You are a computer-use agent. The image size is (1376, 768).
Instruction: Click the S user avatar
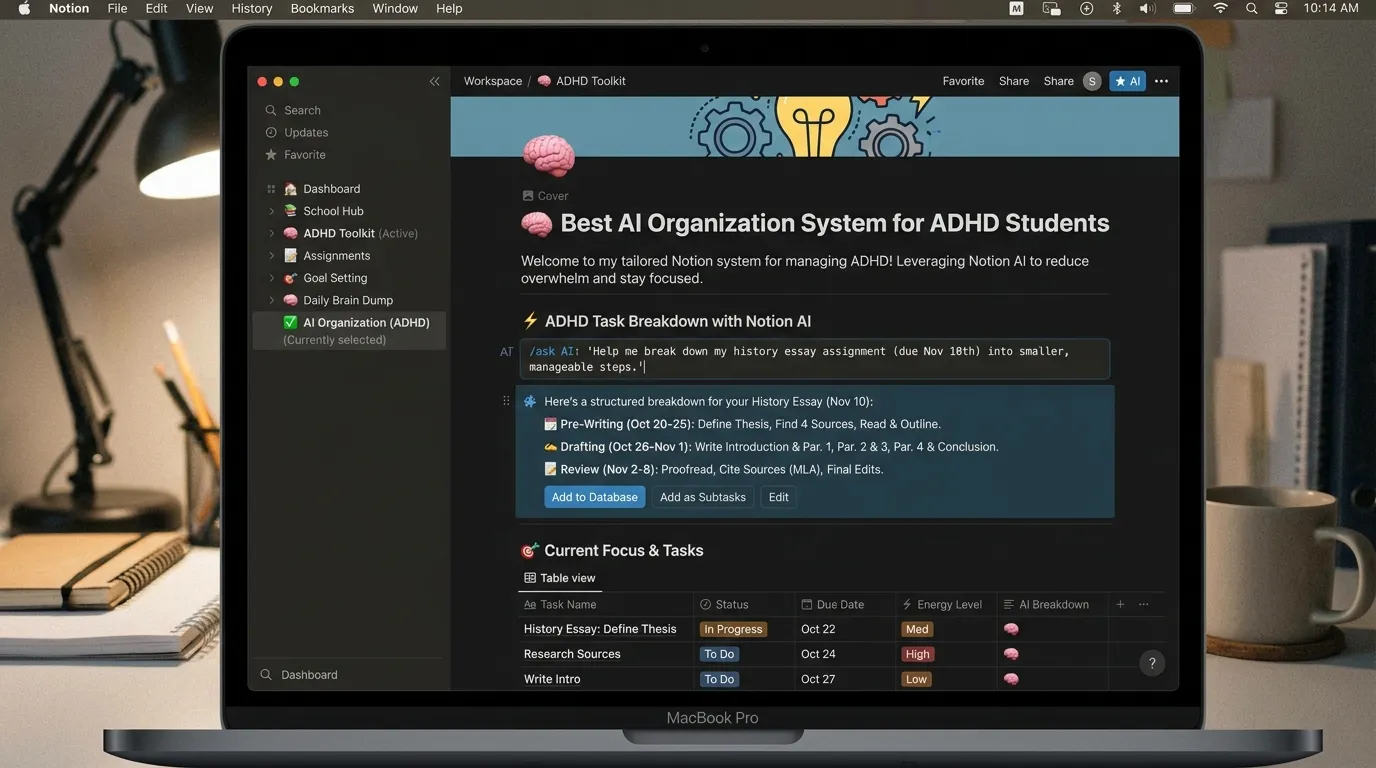click(1092, 82)
